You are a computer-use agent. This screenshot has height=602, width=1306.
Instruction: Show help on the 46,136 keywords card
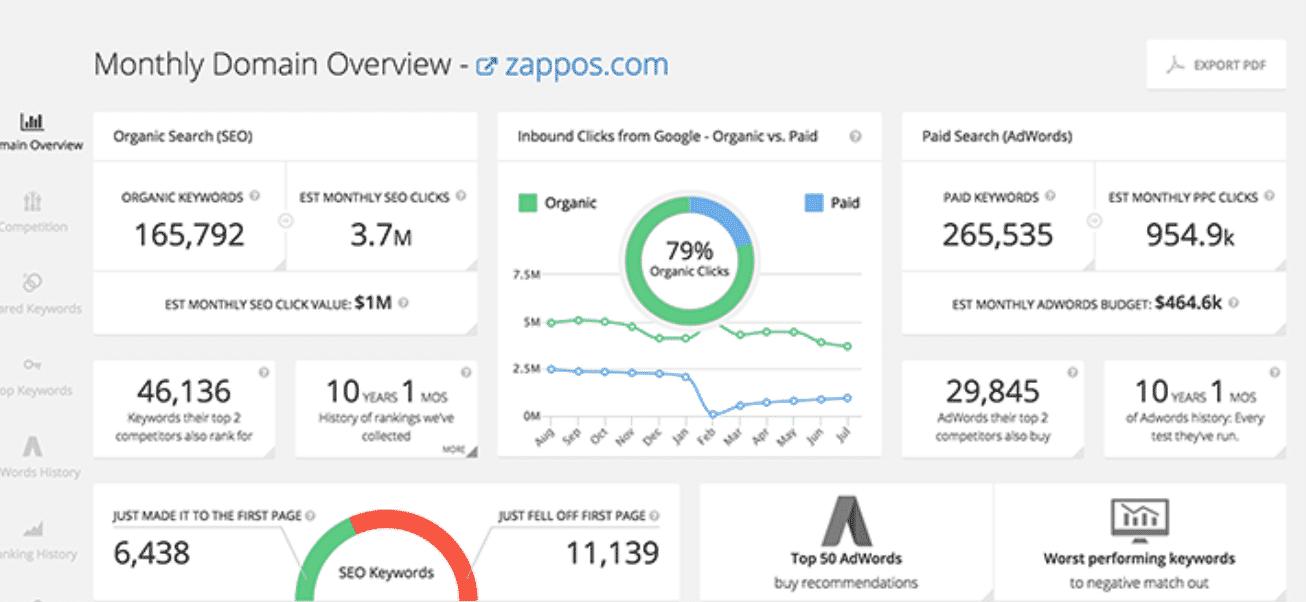coord(264,372)
